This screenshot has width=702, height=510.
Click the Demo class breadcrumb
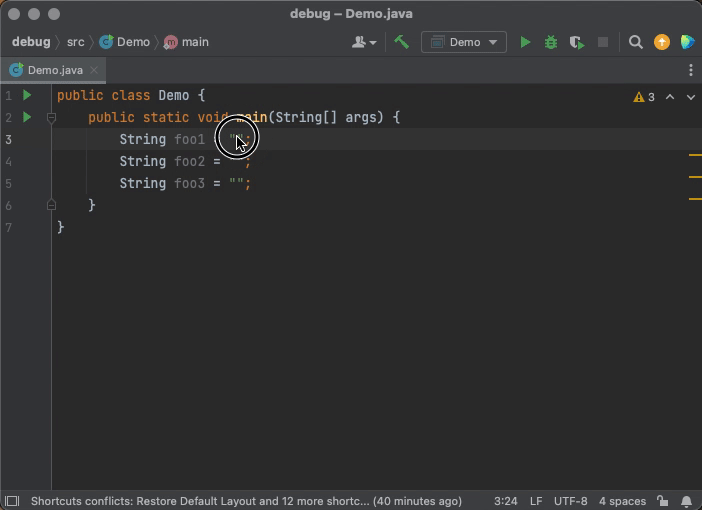124,42
